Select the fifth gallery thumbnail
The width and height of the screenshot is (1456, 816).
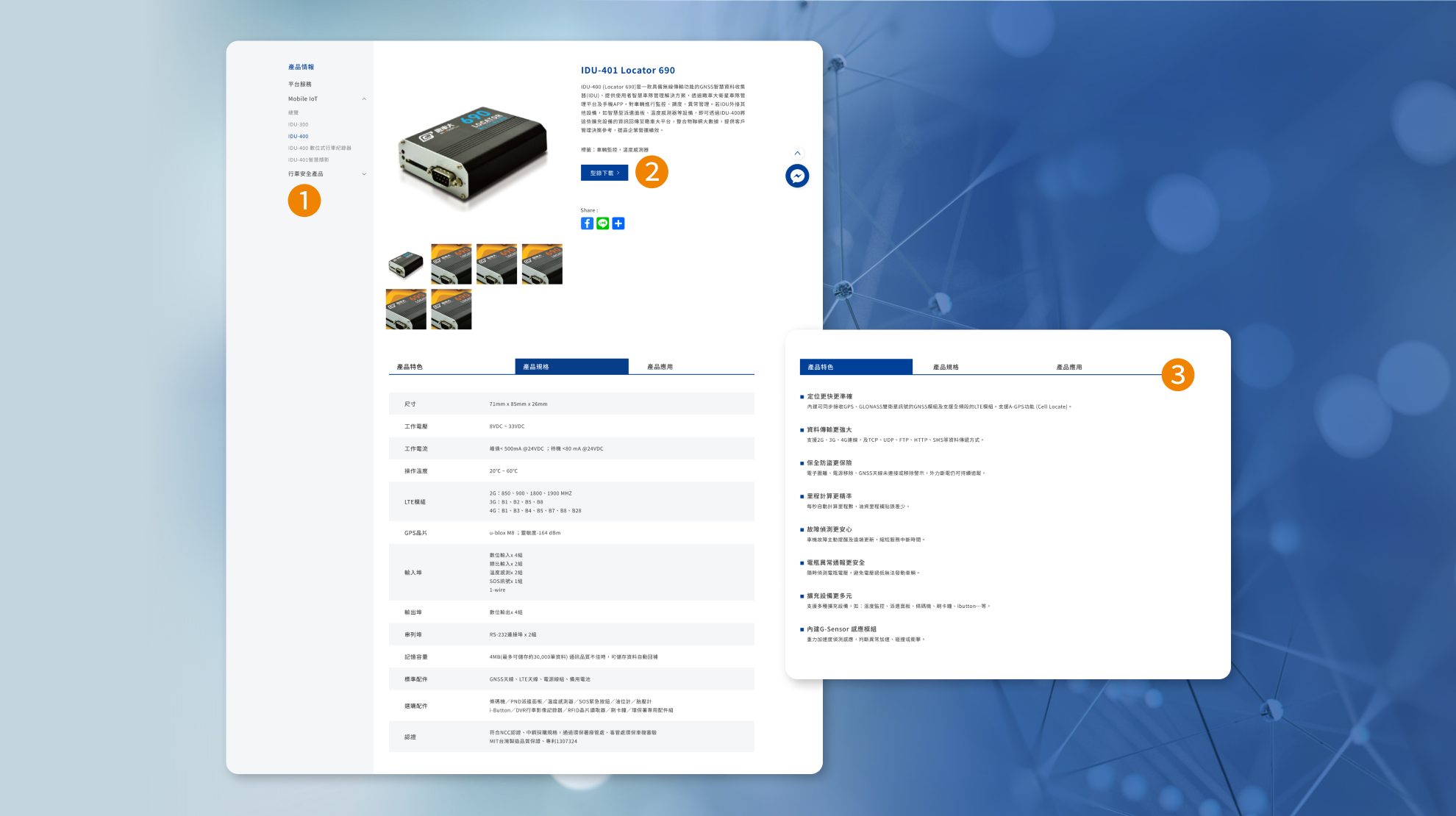pos(406,309)
